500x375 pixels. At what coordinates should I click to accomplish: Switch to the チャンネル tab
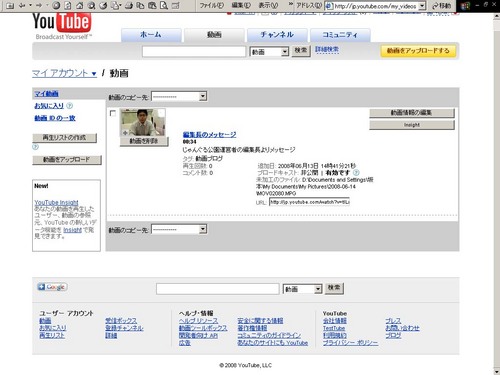tap(277, 35)
